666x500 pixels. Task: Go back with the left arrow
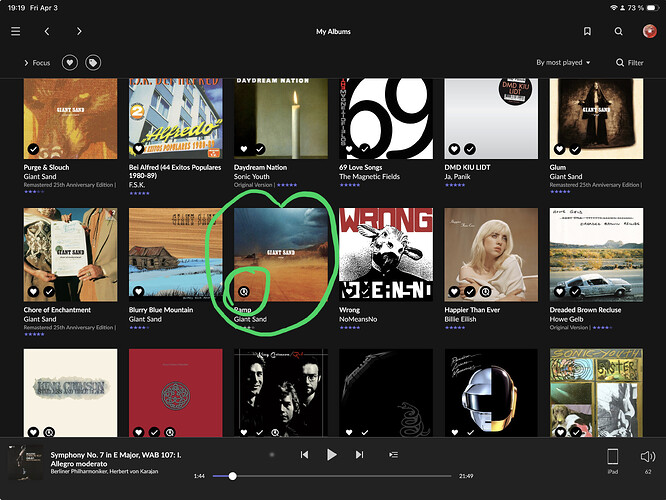47,31
